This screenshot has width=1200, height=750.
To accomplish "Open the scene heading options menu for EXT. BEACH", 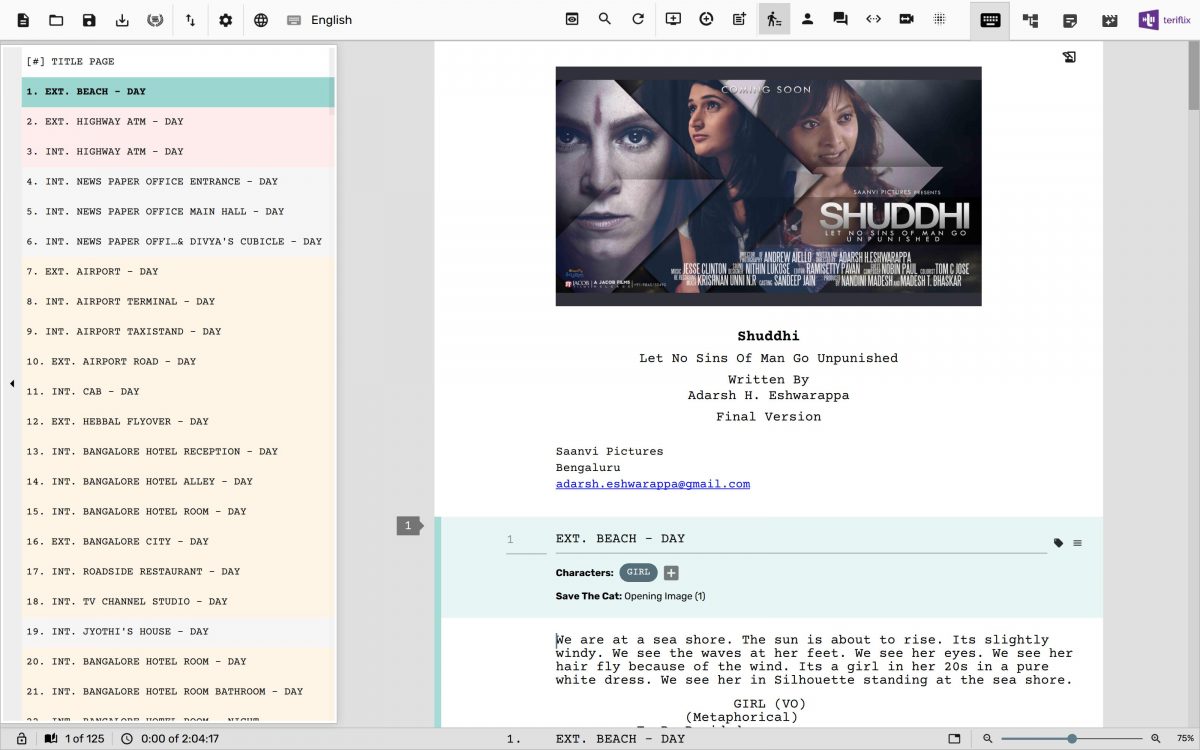I will click(1077, 543).
